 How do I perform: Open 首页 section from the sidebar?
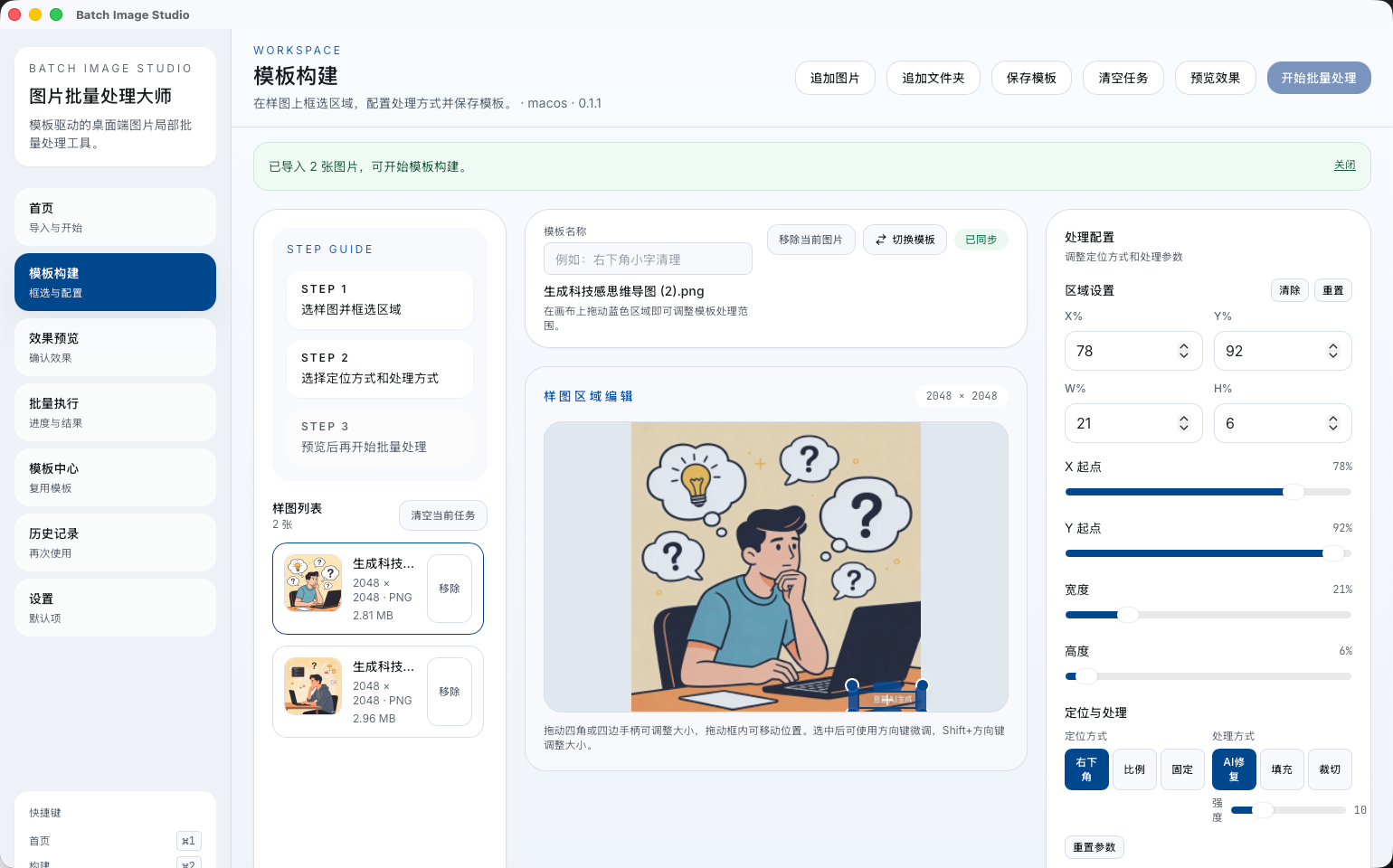click(115, 217)
